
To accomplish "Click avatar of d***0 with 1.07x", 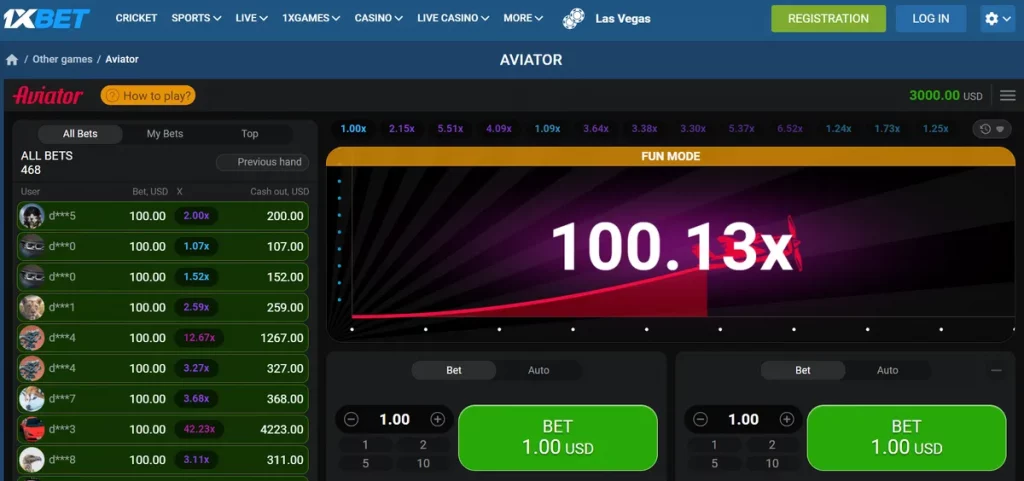I will tap(31, 247).
